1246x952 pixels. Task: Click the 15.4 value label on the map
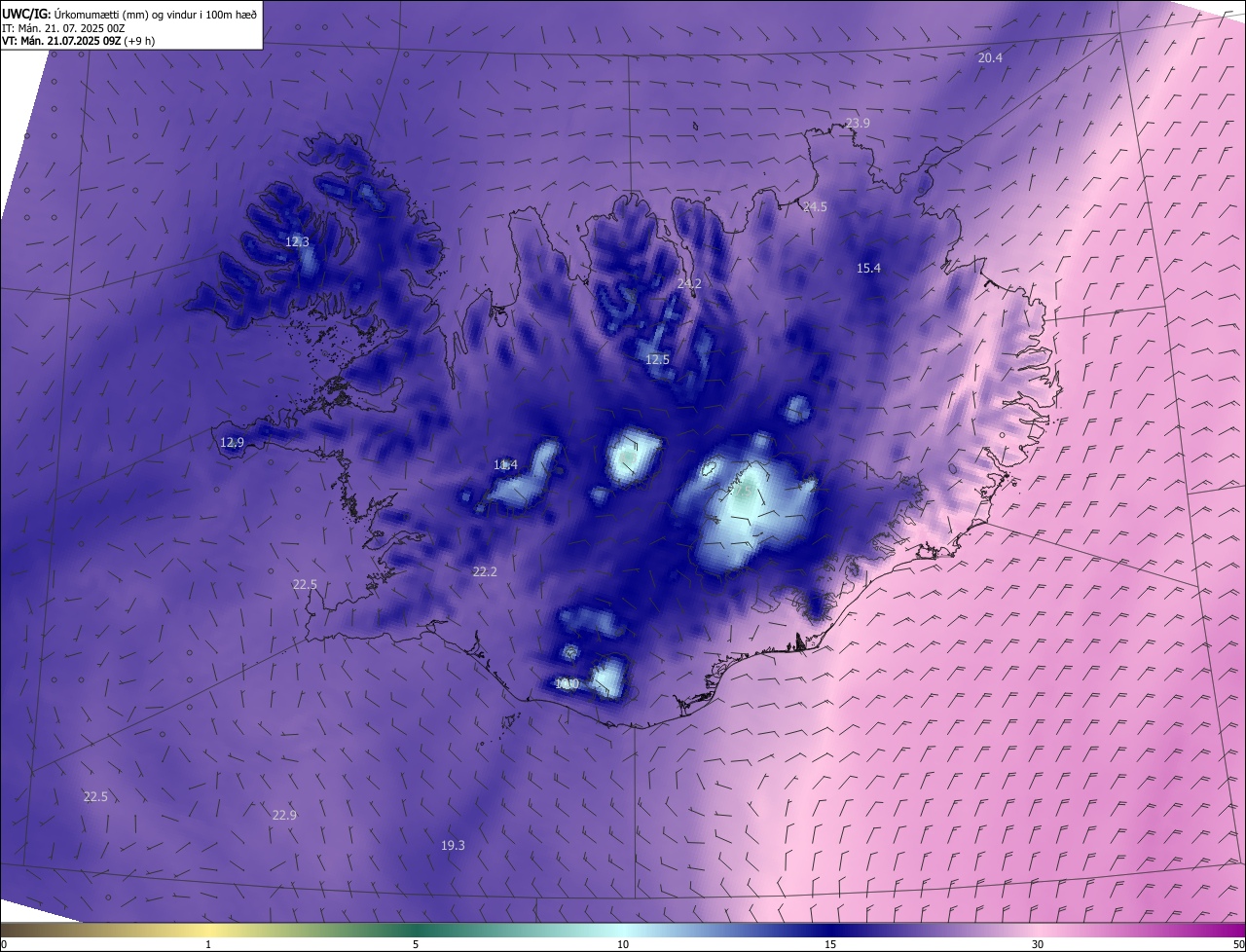(x=868, y=269)
